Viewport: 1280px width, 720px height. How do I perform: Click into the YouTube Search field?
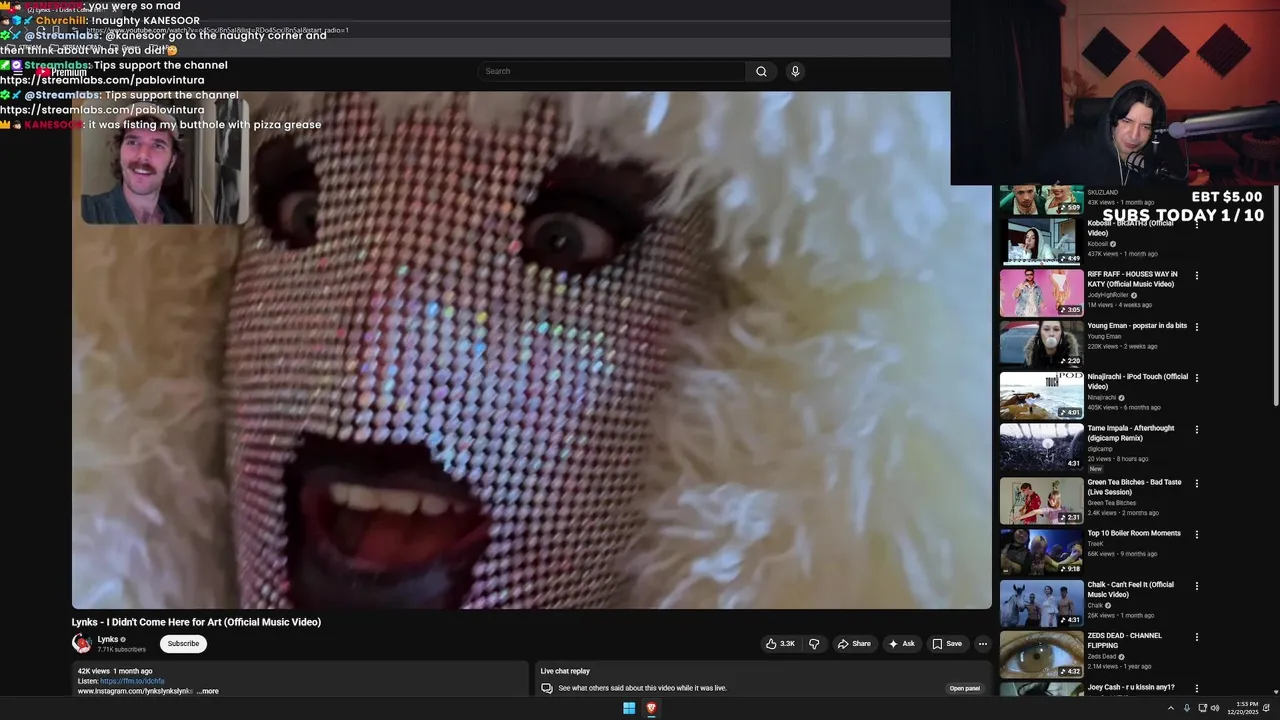(612, 71)
